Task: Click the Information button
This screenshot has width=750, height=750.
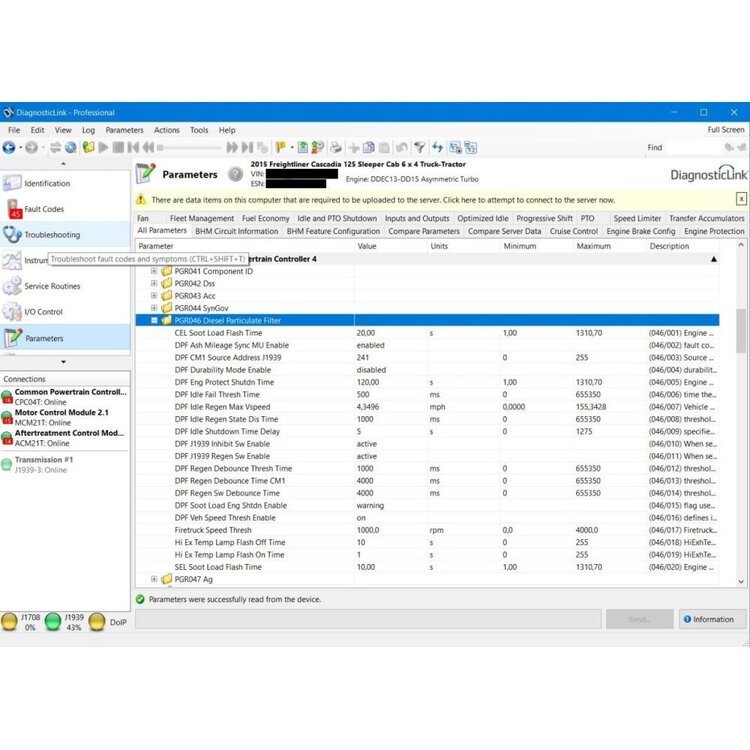Action: [708, 619]
